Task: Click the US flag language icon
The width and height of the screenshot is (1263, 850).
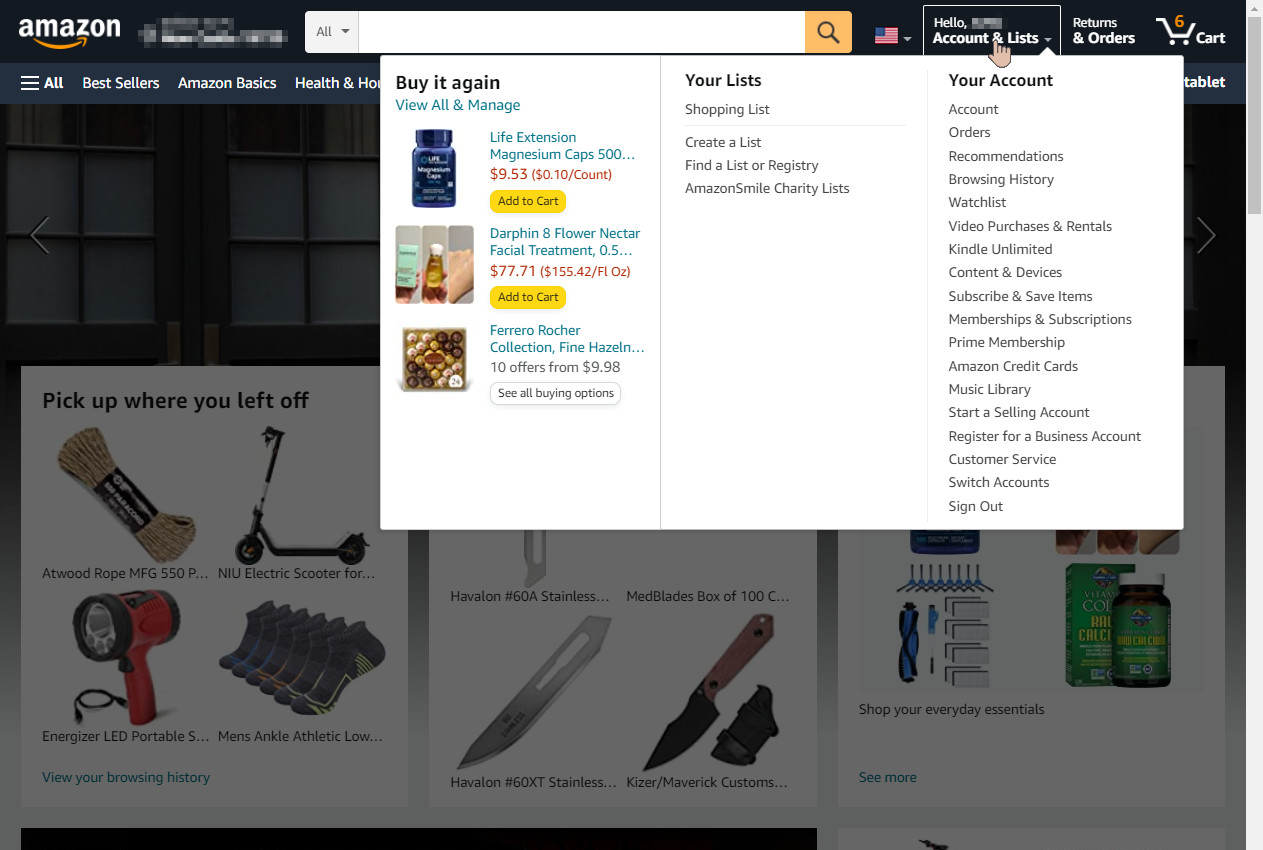Action: [x=892, y=36]
